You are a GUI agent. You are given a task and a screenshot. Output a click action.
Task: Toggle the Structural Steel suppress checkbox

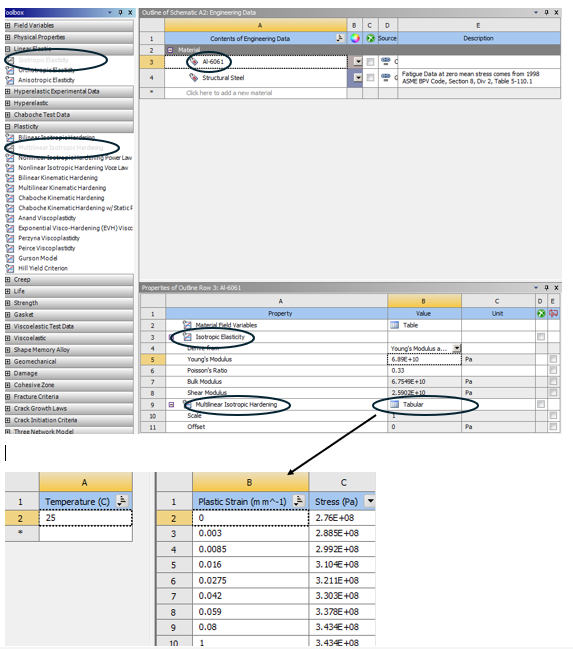pyautogui.click(x=371, y=77)
